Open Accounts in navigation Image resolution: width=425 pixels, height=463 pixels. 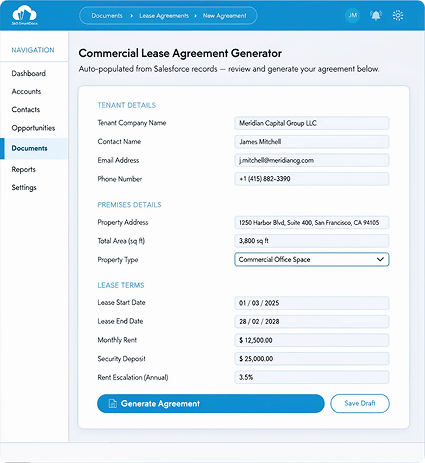click(x=26, y=91)
